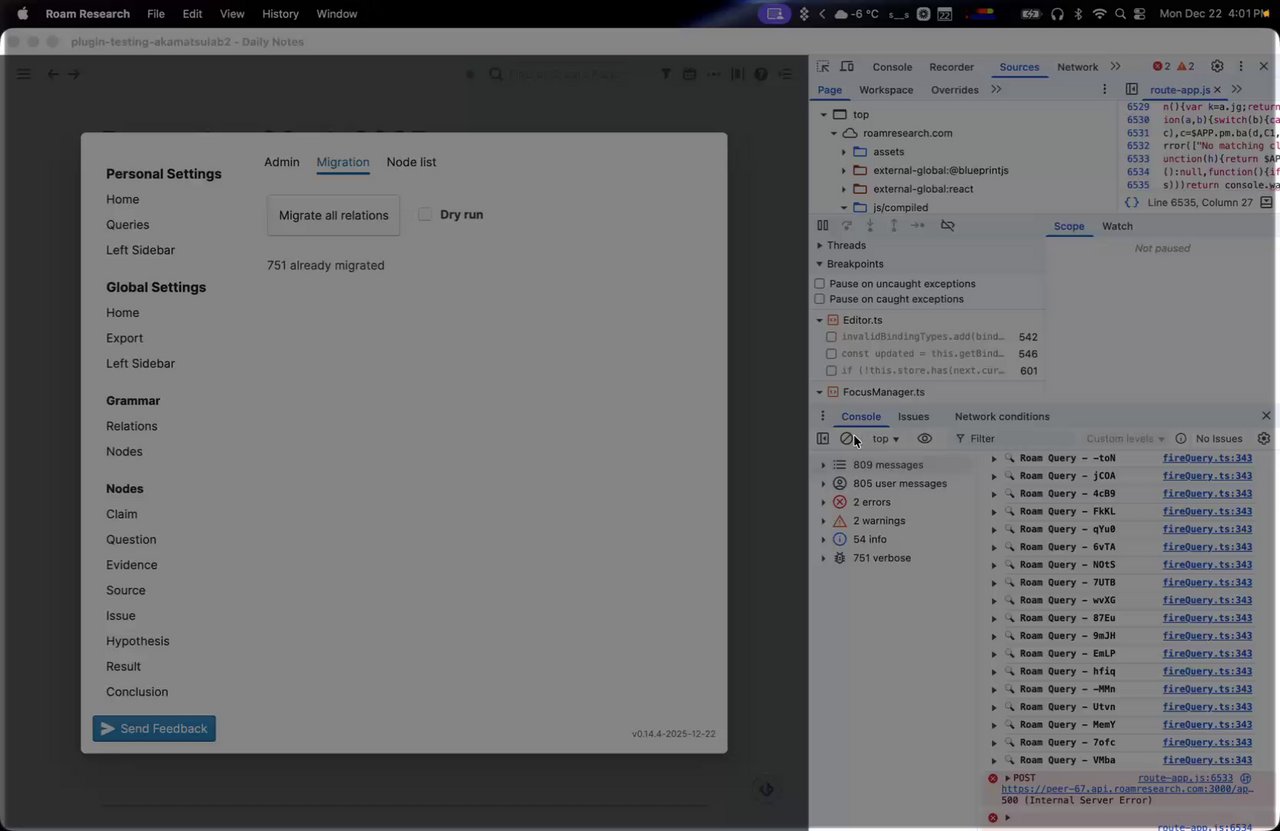Click the coverage icon beside Line 6535
This screenshot has width=1280, height=831.
pyautogui.click(x=1266, y=202)
